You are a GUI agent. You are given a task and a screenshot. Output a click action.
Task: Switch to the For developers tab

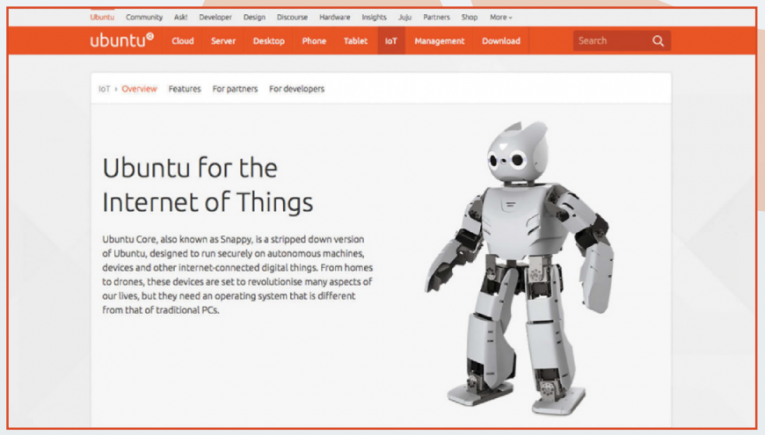tap(297, 89)
